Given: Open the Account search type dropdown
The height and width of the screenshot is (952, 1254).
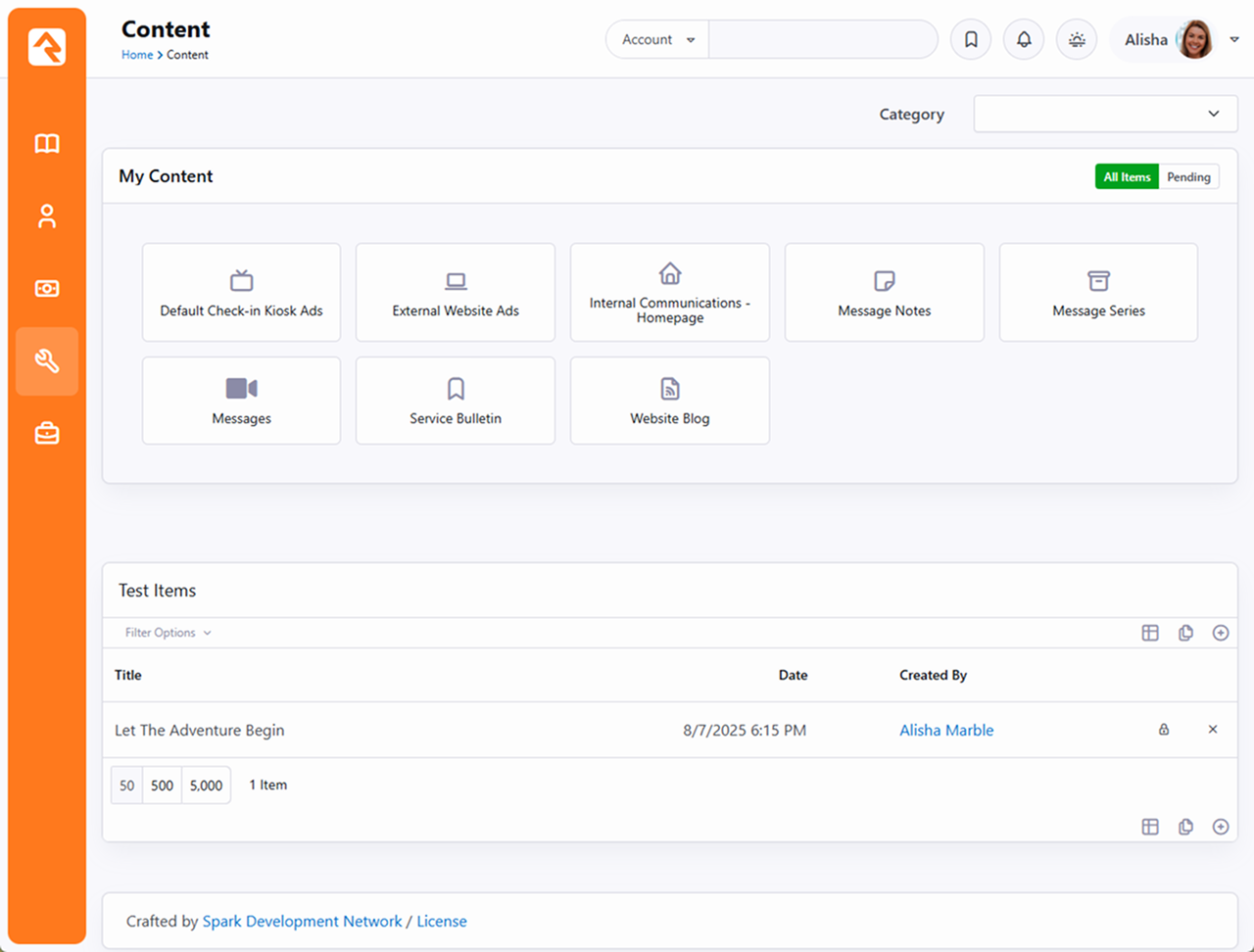Looking at the screenshot, I should point(657,40).
